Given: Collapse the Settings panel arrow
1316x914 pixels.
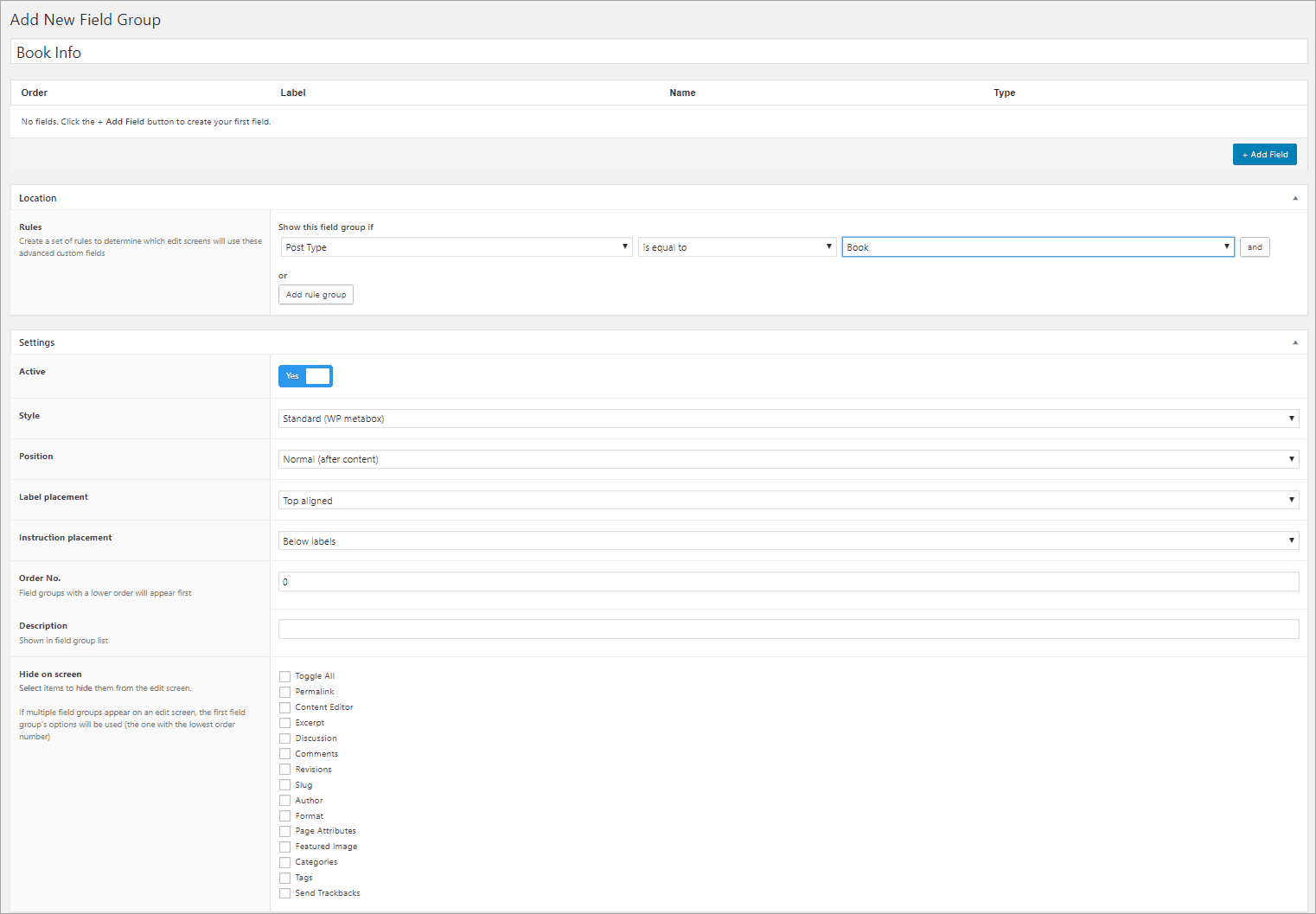Looking at the screenshot, I should (1294, 342).
